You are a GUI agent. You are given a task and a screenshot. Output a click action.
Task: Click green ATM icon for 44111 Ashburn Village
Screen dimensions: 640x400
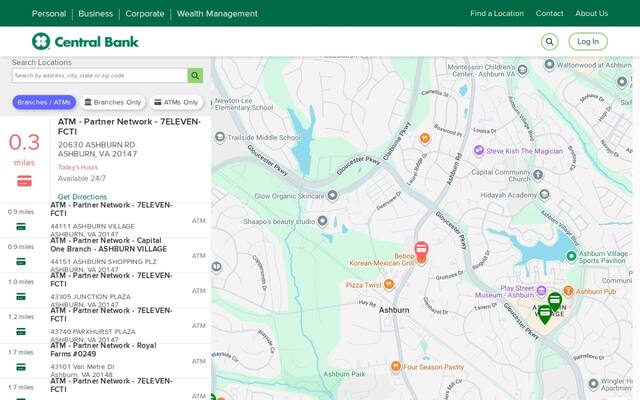coord(21,227)
